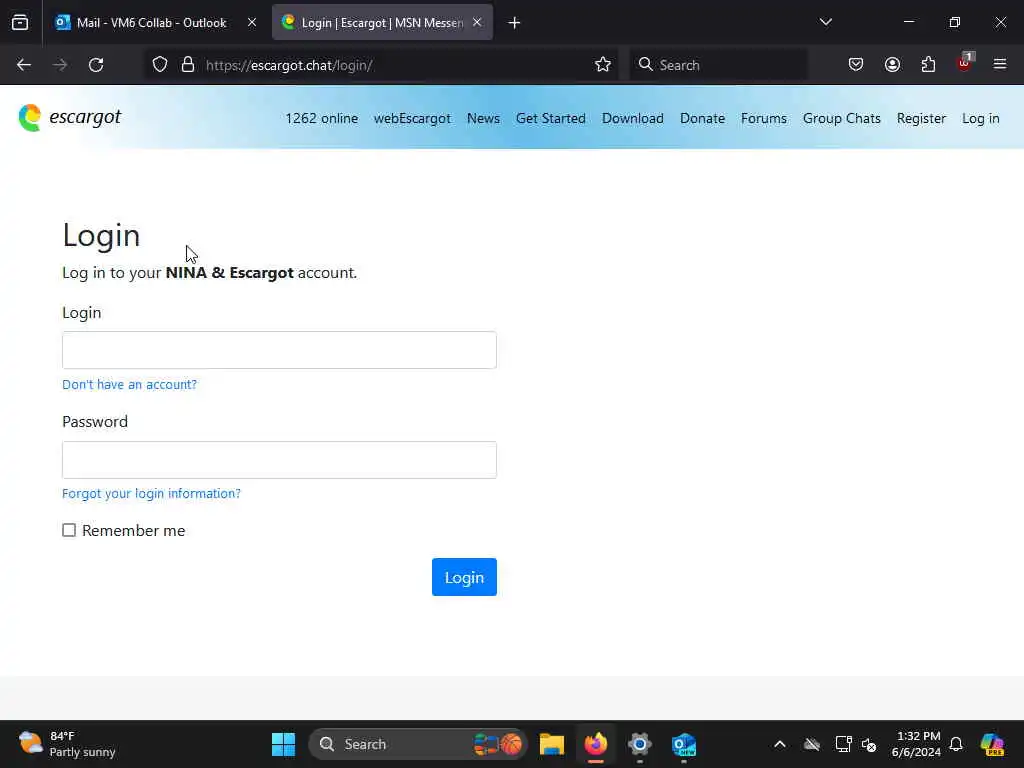Submit with the blue Login button

pos(464,577)
